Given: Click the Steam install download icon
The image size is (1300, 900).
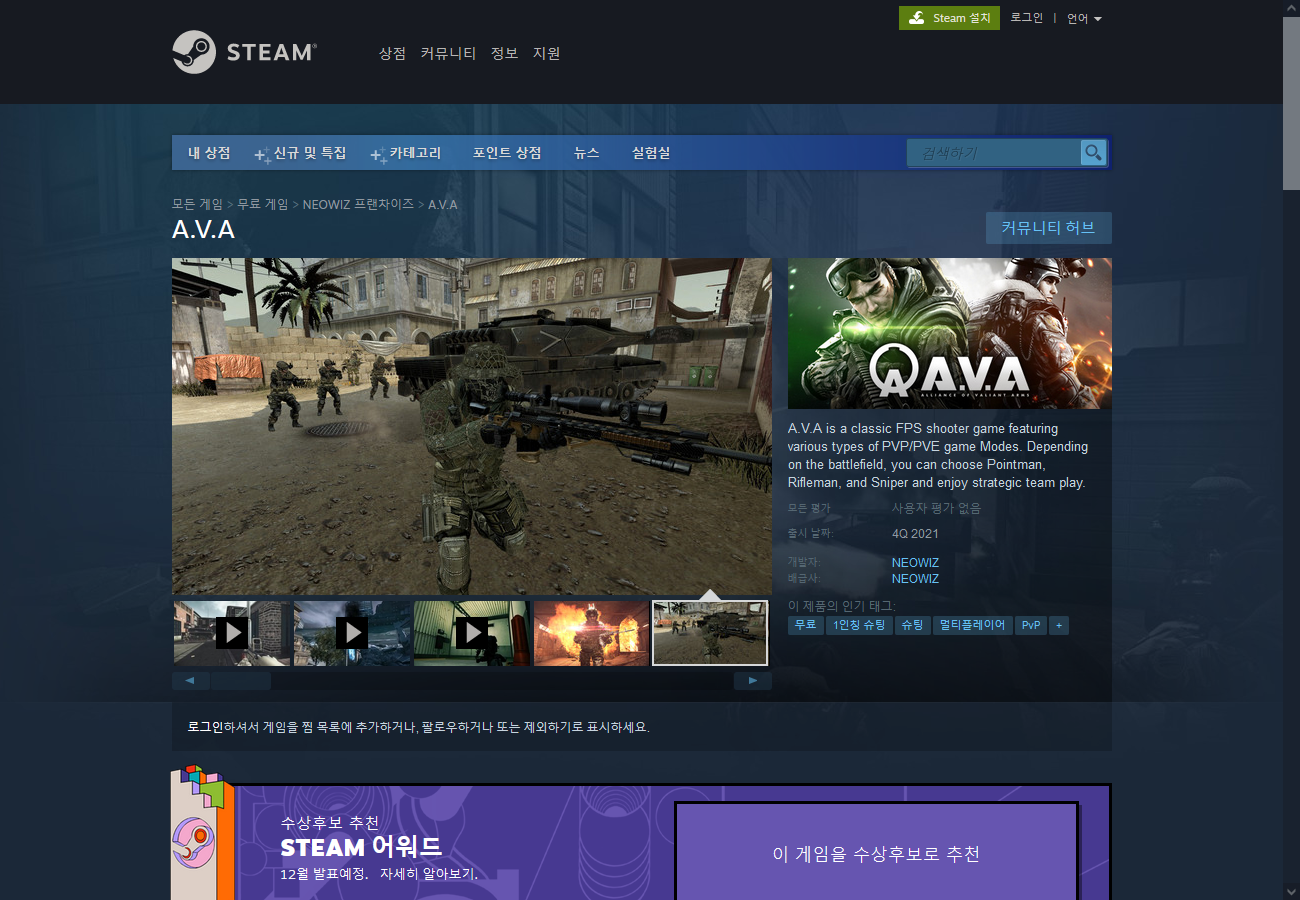Looking at the screenshot, I should pos(916,18).
